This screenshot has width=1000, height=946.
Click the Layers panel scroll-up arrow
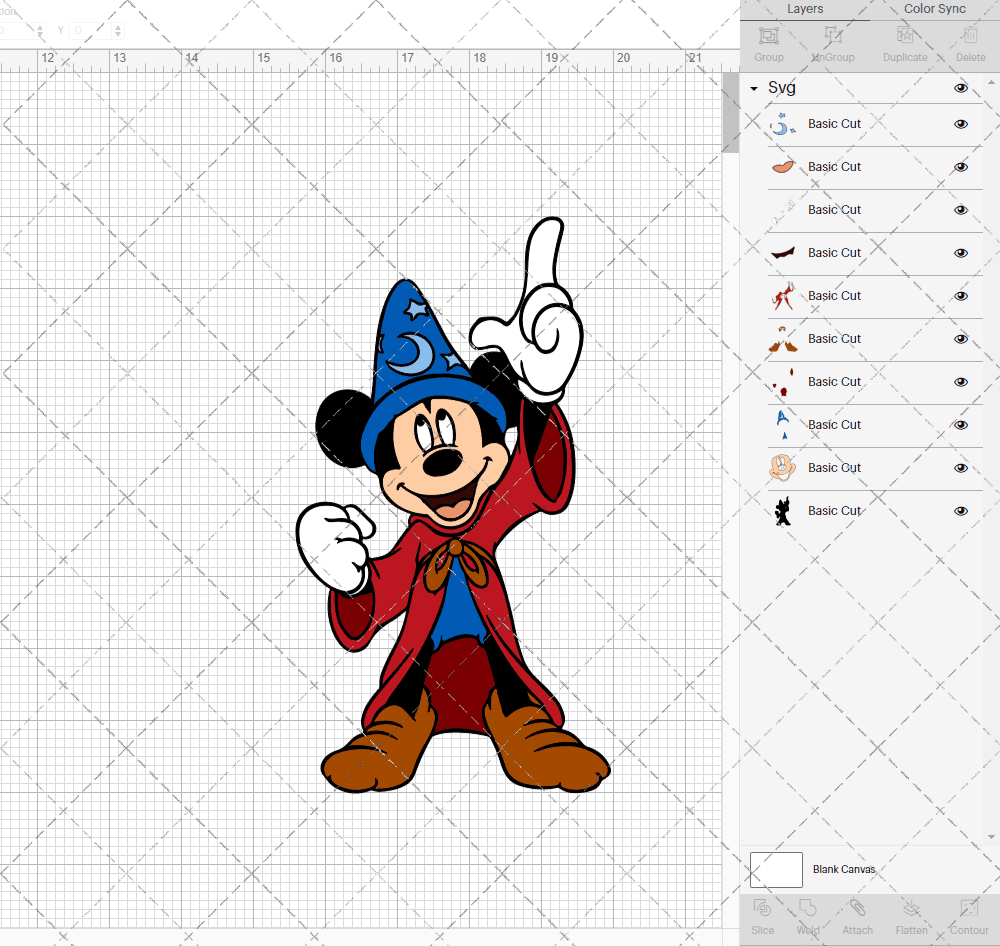click(990, 84)
